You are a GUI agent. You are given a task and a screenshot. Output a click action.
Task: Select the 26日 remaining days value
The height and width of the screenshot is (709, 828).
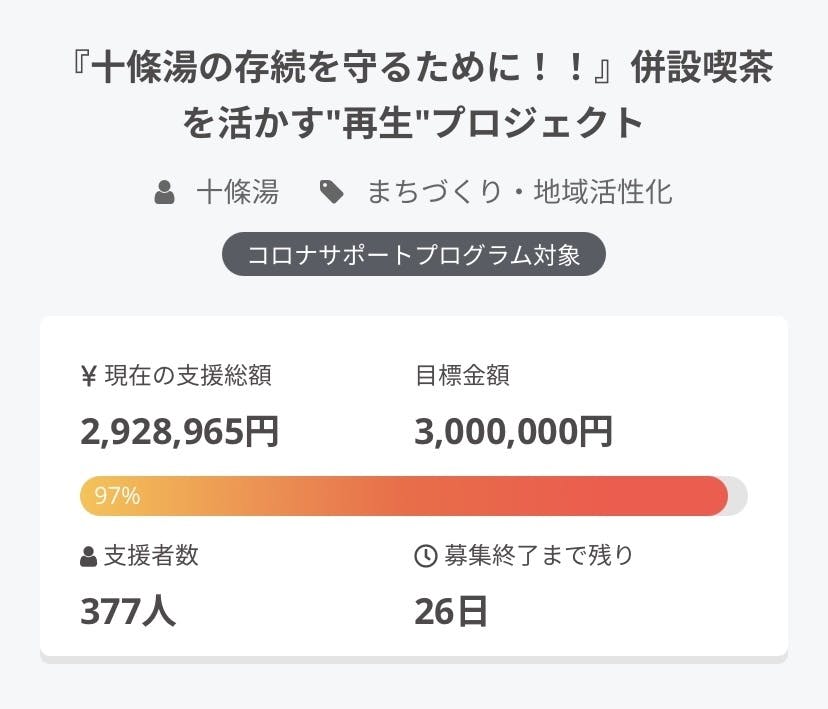(x=451, y=611)
